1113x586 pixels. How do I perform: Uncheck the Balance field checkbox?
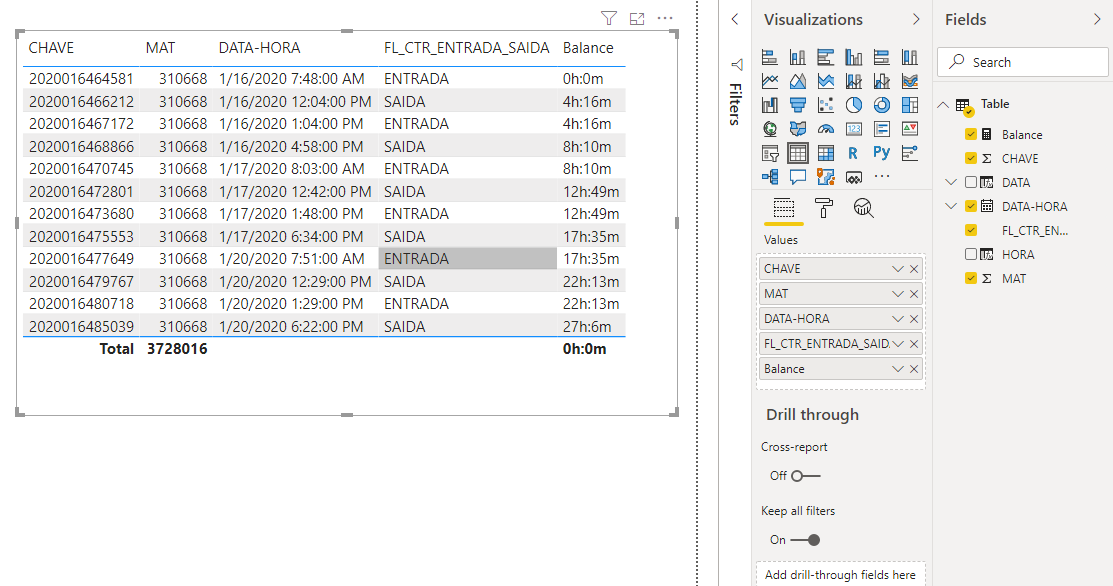[970, 134]
